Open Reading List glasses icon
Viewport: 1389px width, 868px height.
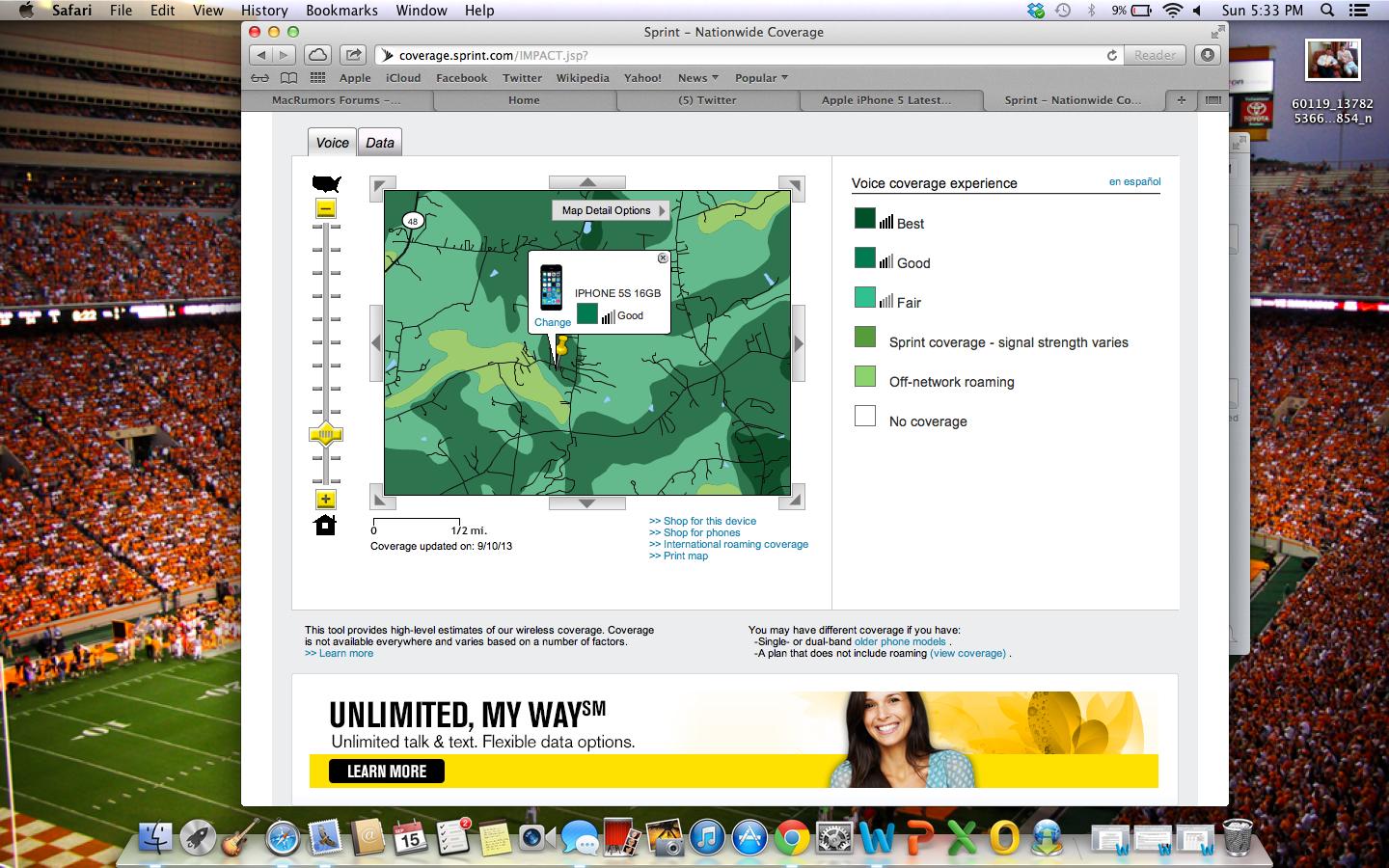(259, 78)
